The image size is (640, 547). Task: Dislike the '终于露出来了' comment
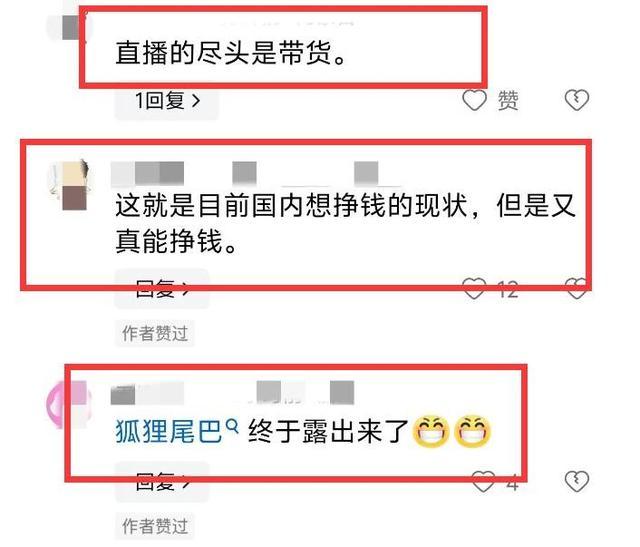point(576,481)
